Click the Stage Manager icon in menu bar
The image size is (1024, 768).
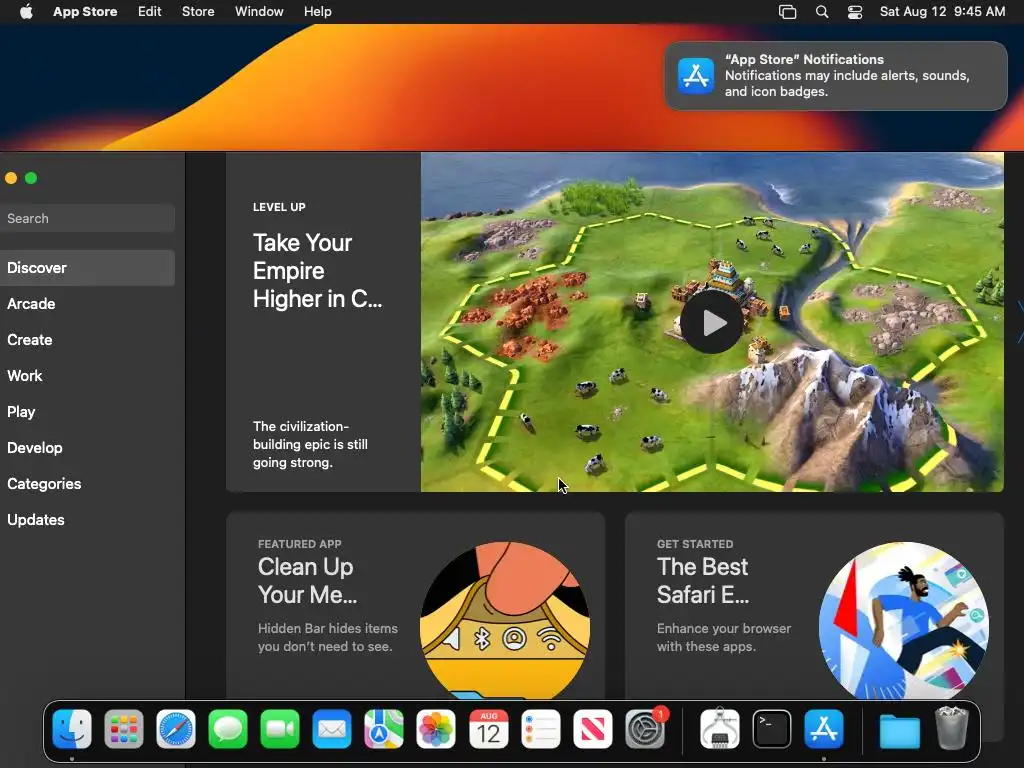(x=788, y=12)
